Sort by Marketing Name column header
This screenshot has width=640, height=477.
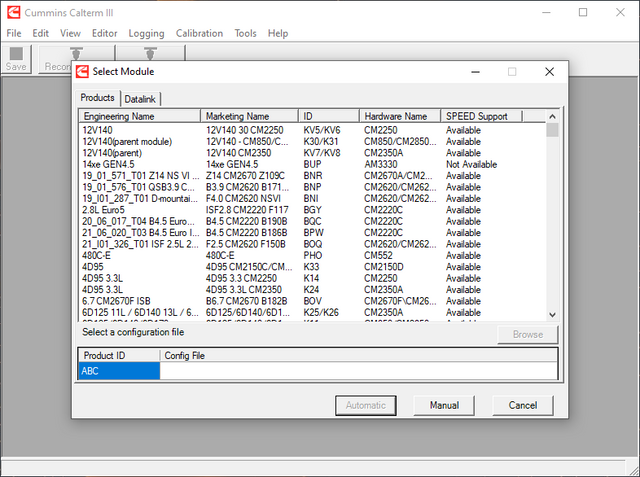click(x=249, y=116)
